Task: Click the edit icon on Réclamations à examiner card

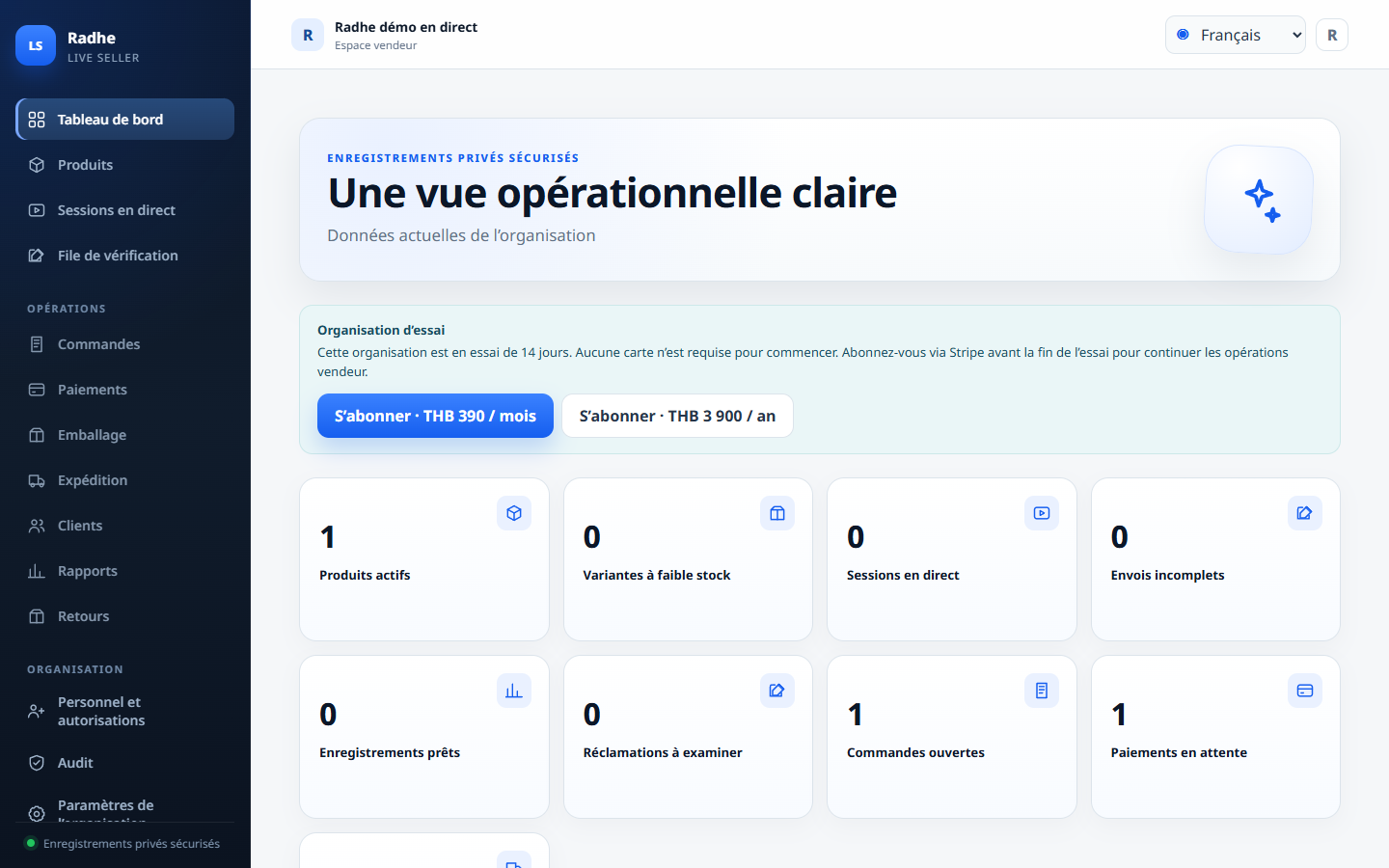Action: click(x=777, y=691)
